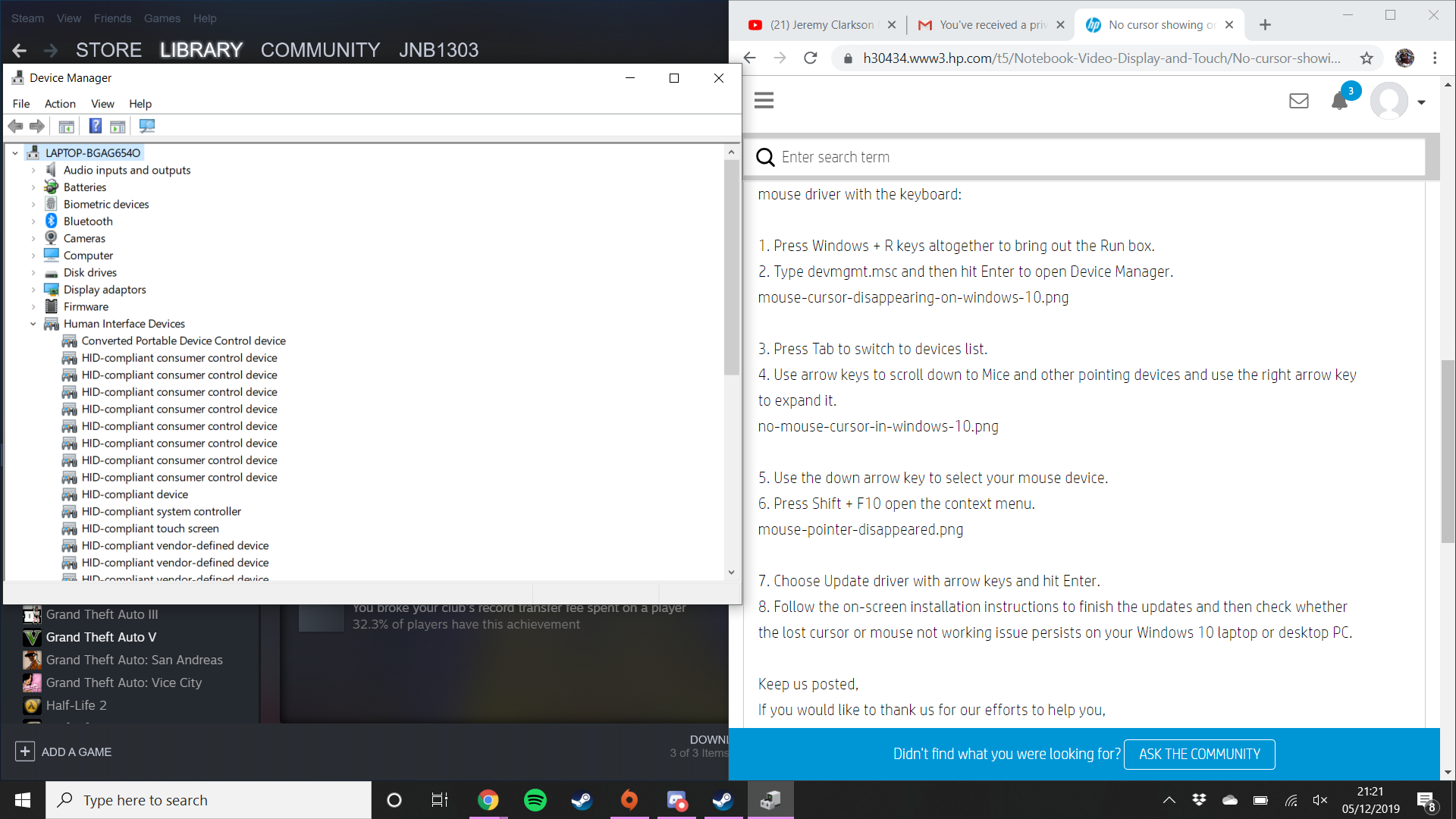Bookmark page with the star icon
Image resolution: width=1456 pixels, height=819 pixels.
1367,58
